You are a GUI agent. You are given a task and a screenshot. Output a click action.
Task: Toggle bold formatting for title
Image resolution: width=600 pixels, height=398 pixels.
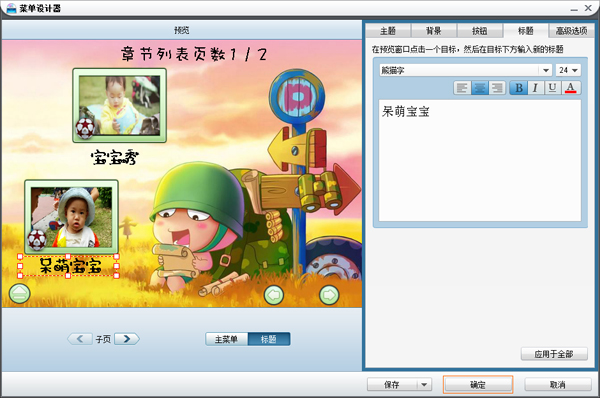(x=518, y=88)
